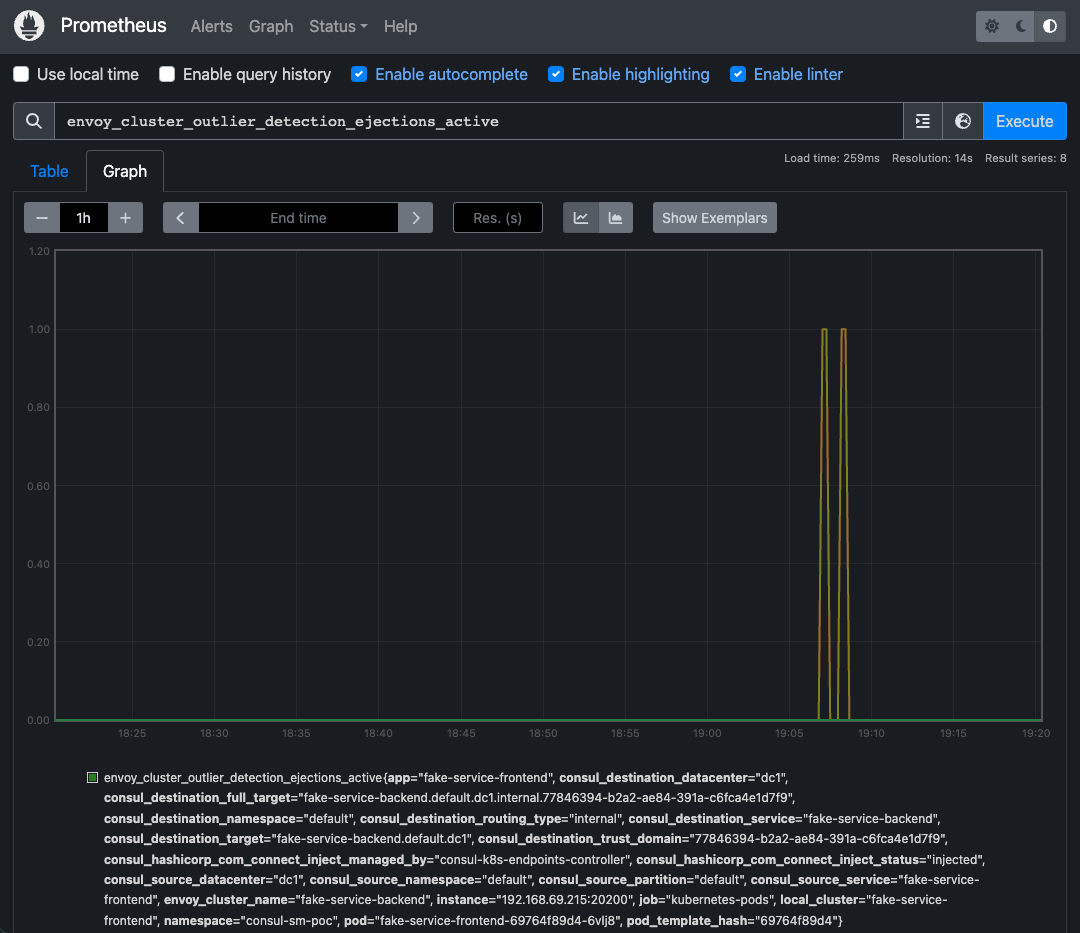The image size is (1080, 933).
Task: Switch to the Table tab
Action: (48, 171)
